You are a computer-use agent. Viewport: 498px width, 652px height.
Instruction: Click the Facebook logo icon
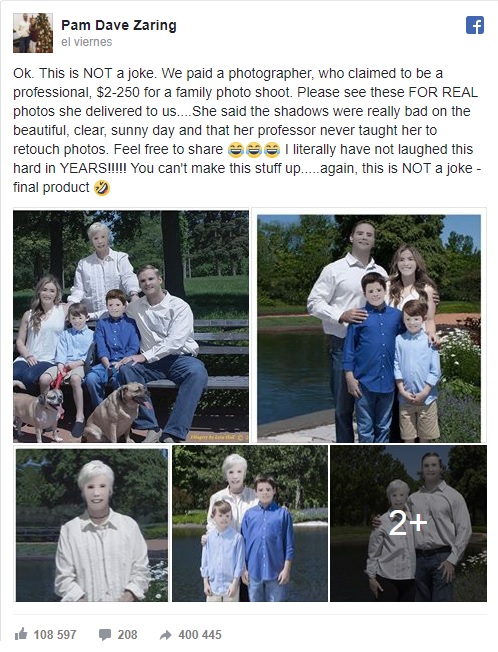tap(474, 25)
